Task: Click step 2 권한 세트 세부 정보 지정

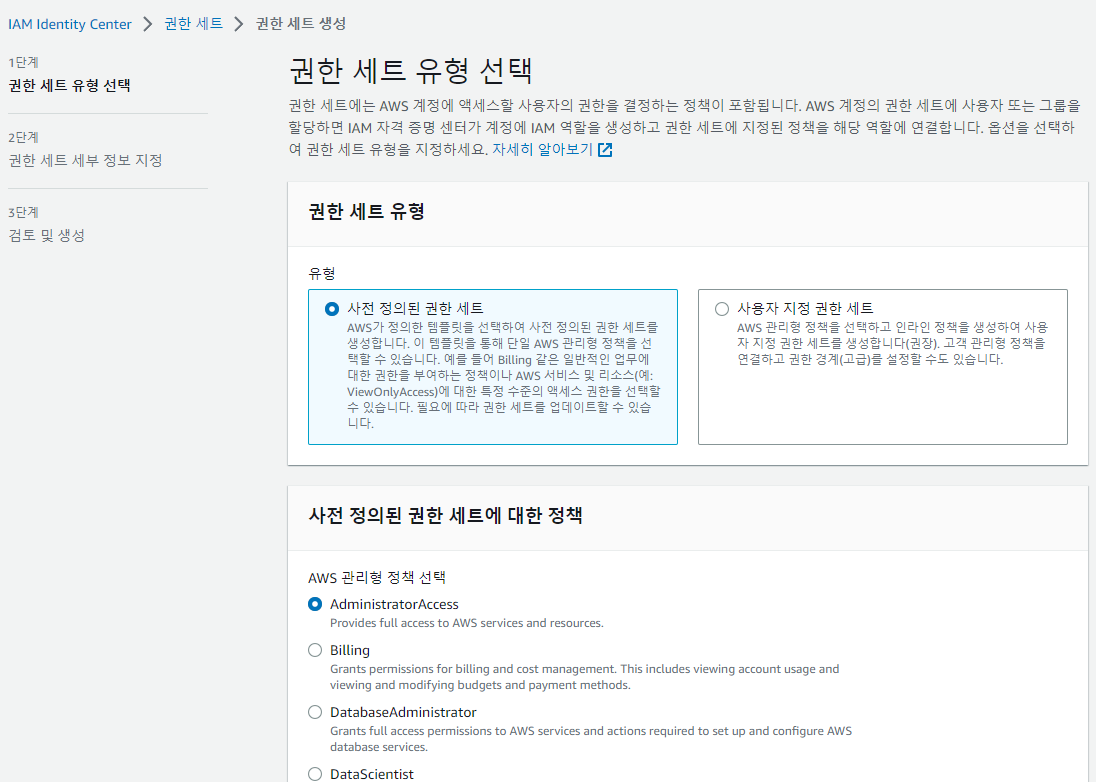Action: 85,161
